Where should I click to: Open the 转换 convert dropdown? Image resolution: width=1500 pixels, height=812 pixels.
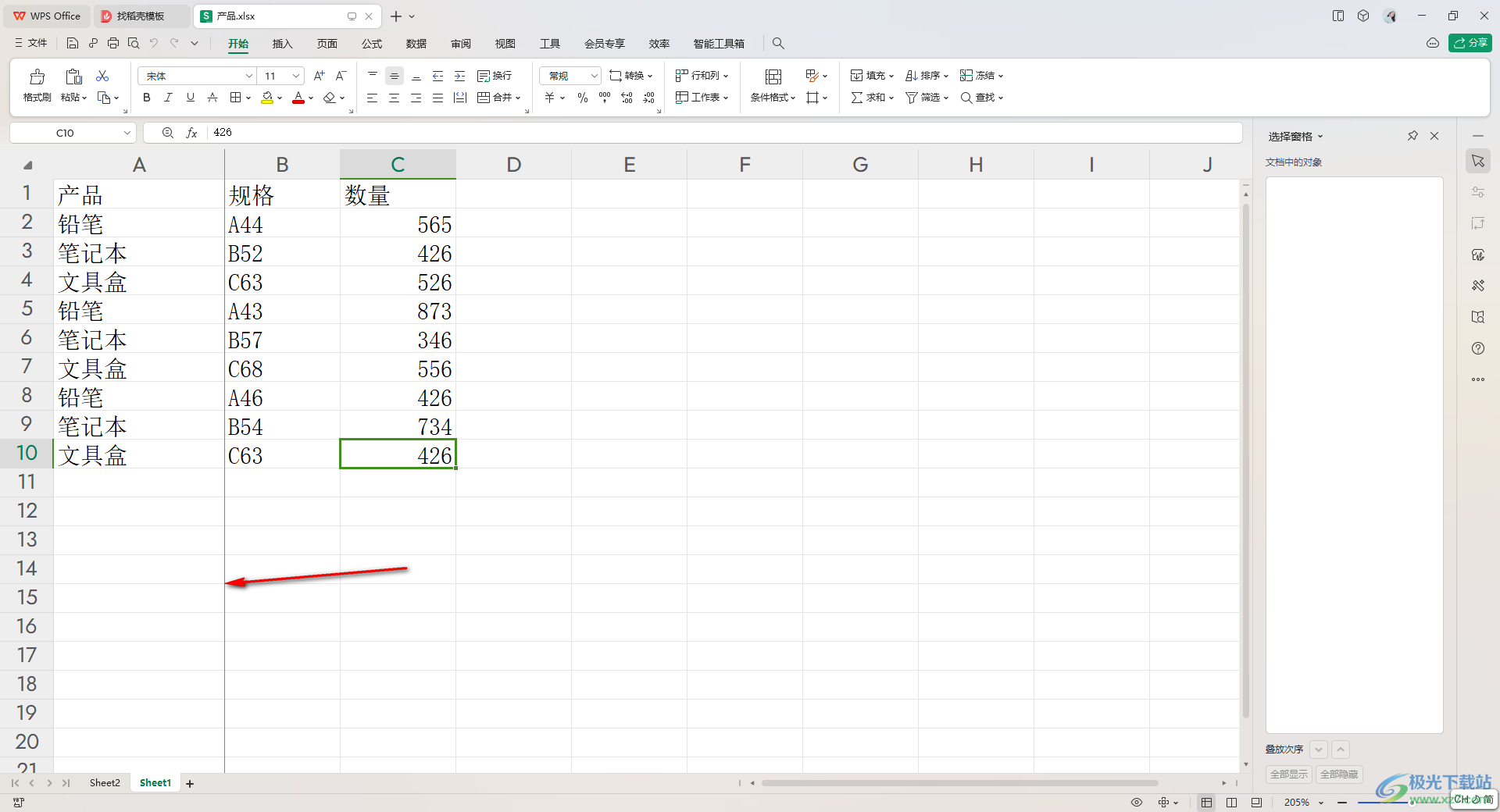point(631,76)
